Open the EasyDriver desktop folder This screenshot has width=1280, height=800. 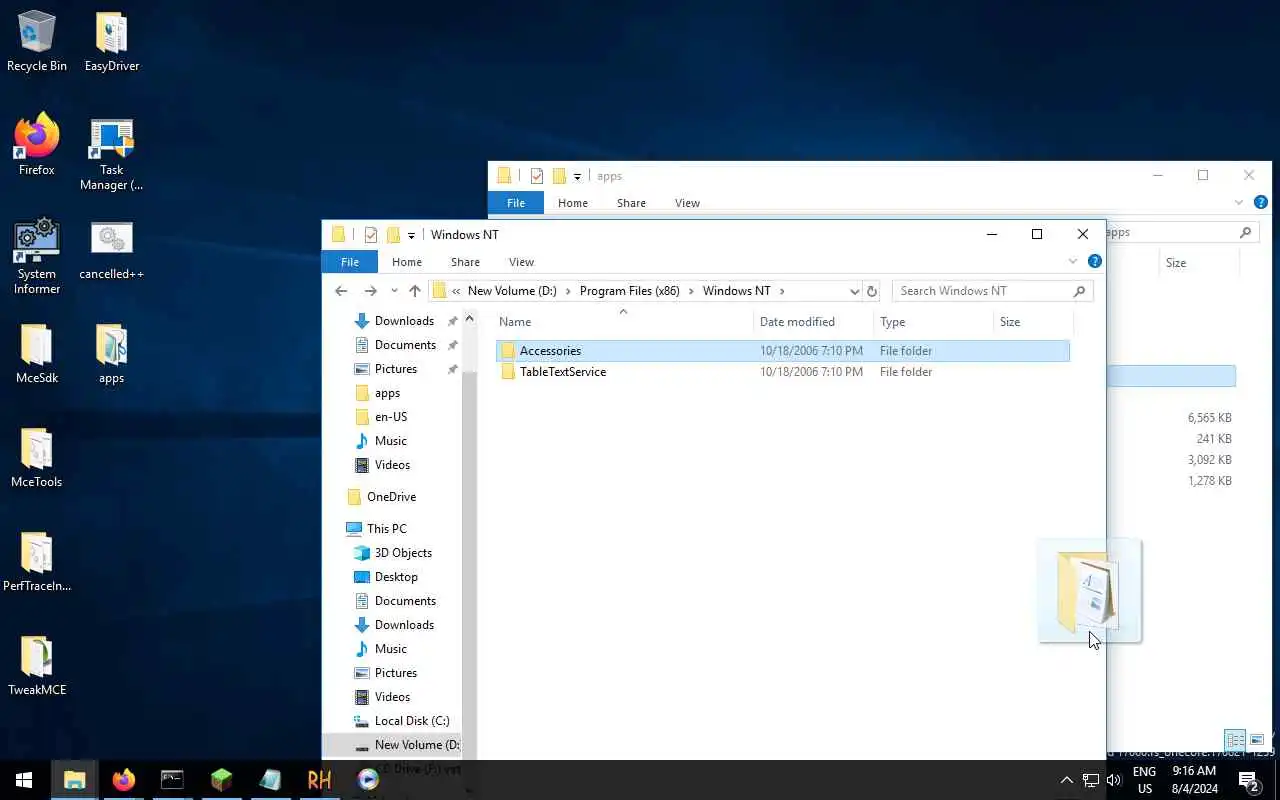tap(112, 40)
